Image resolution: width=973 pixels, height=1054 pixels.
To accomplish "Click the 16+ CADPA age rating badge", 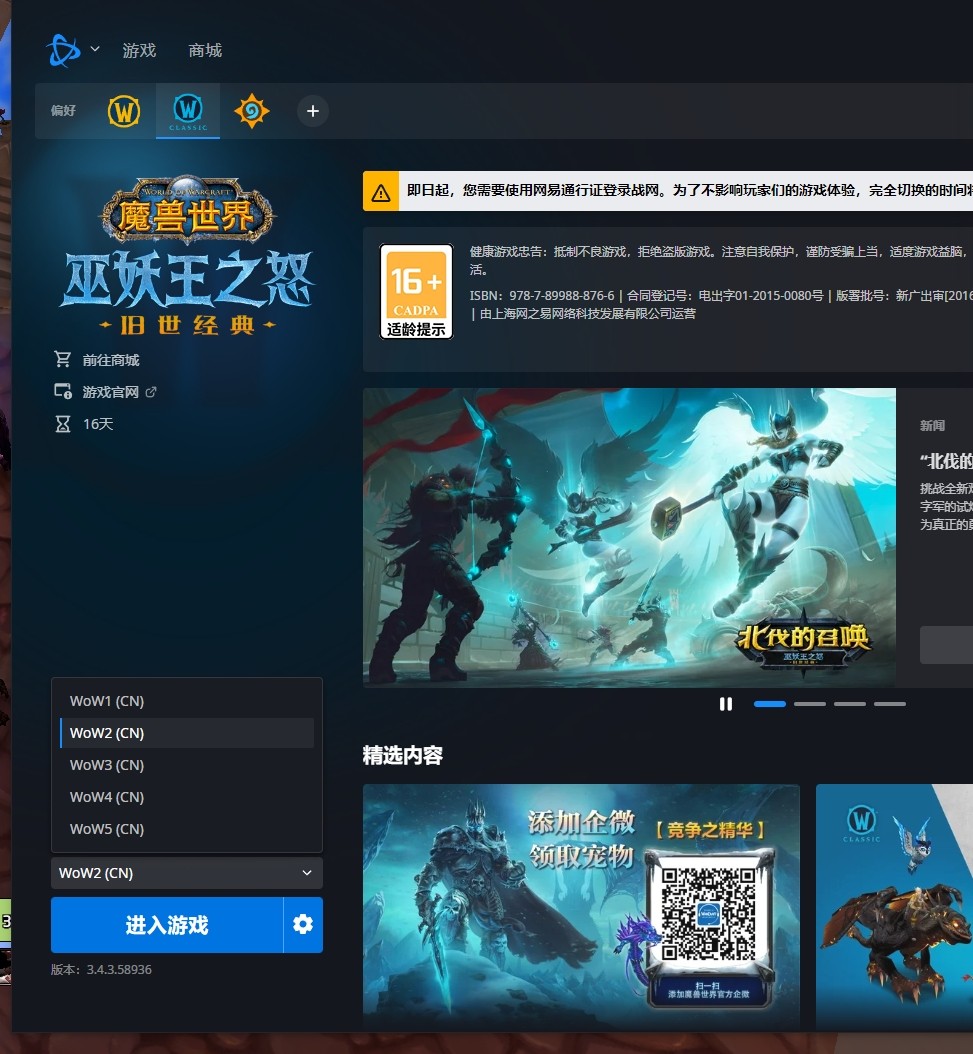I will 416,292.
